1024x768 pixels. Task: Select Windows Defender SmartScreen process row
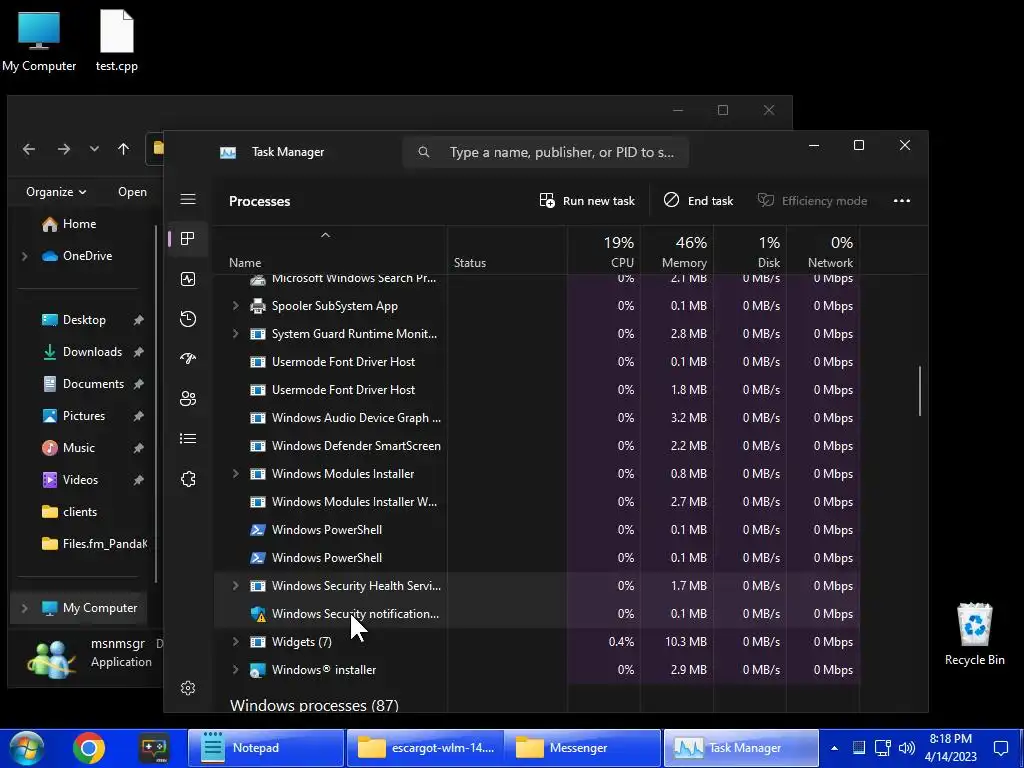[537, 446]
